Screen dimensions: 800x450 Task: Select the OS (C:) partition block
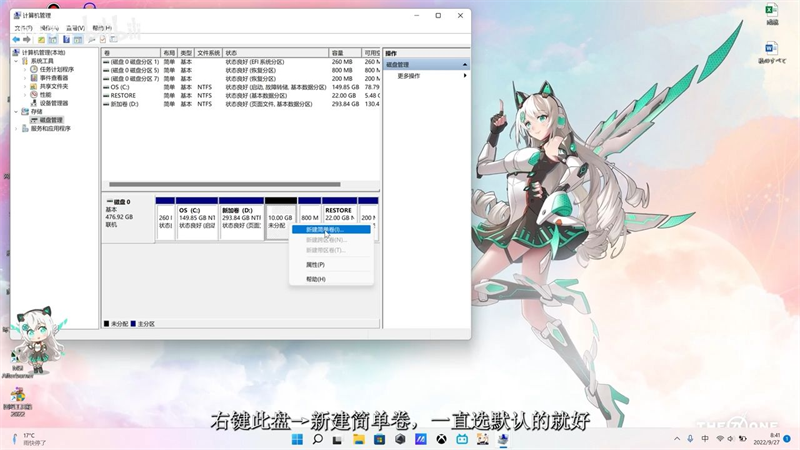197,218
